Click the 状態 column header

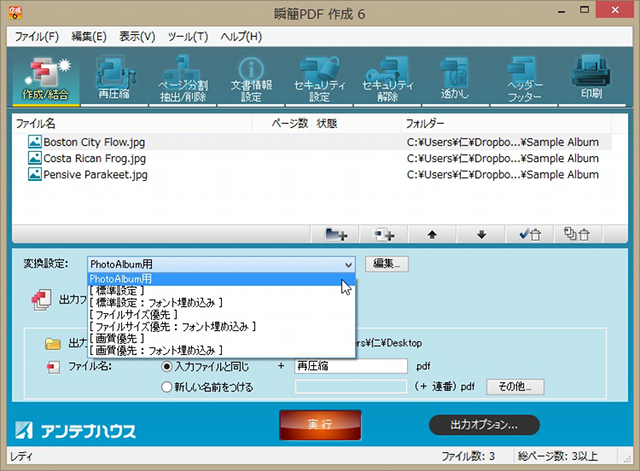357,124
